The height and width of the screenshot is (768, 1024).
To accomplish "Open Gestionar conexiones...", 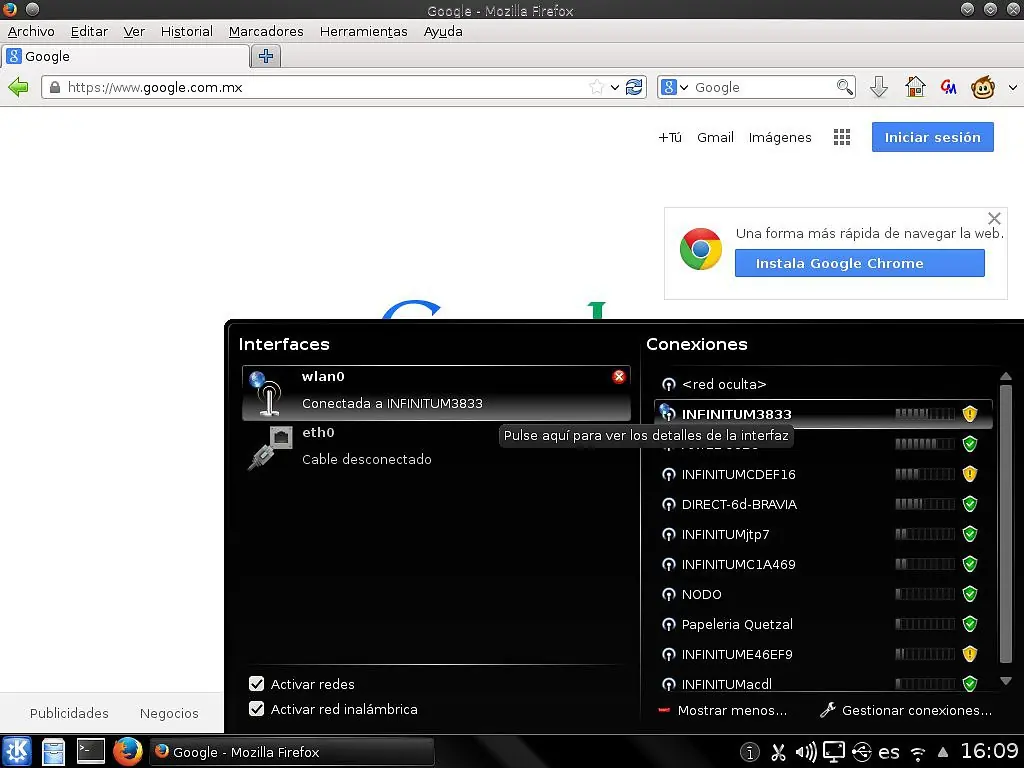I will pyautogui.click(x=906, y=710).
